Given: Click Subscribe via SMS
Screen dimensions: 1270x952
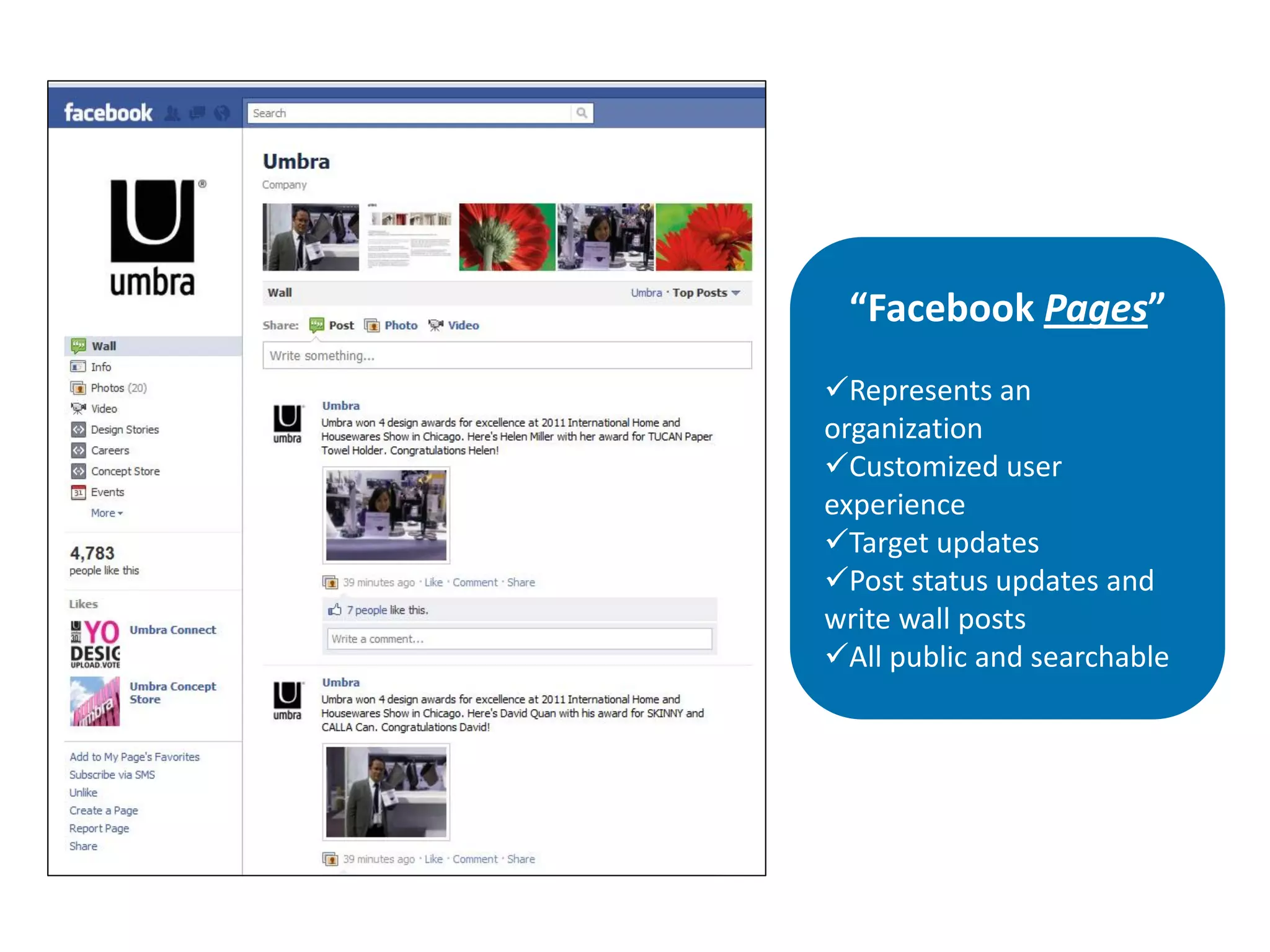Looking at the screenshot, I should tap(112, 775).
